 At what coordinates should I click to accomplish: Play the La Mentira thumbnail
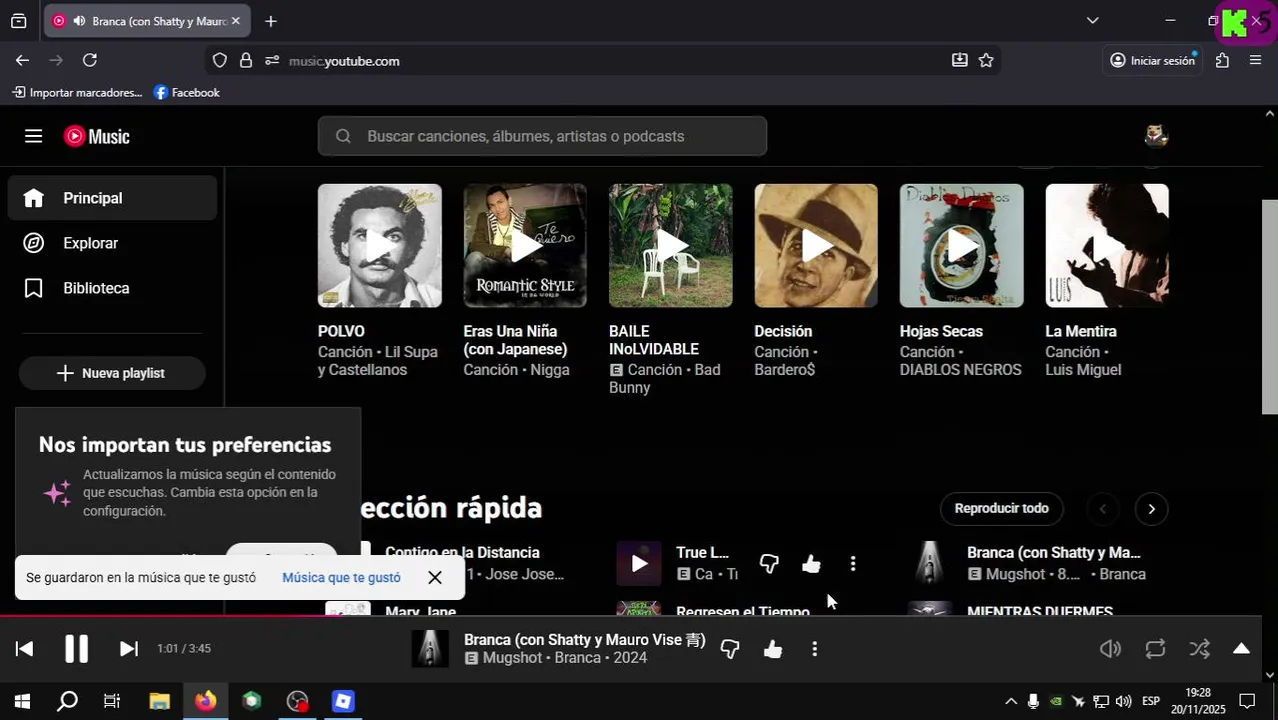1107,245
